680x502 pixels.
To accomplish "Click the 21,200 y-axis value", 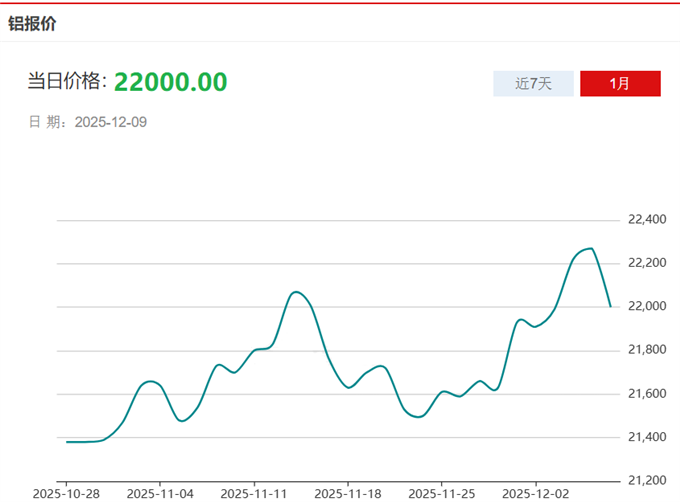I will point(646,481).
